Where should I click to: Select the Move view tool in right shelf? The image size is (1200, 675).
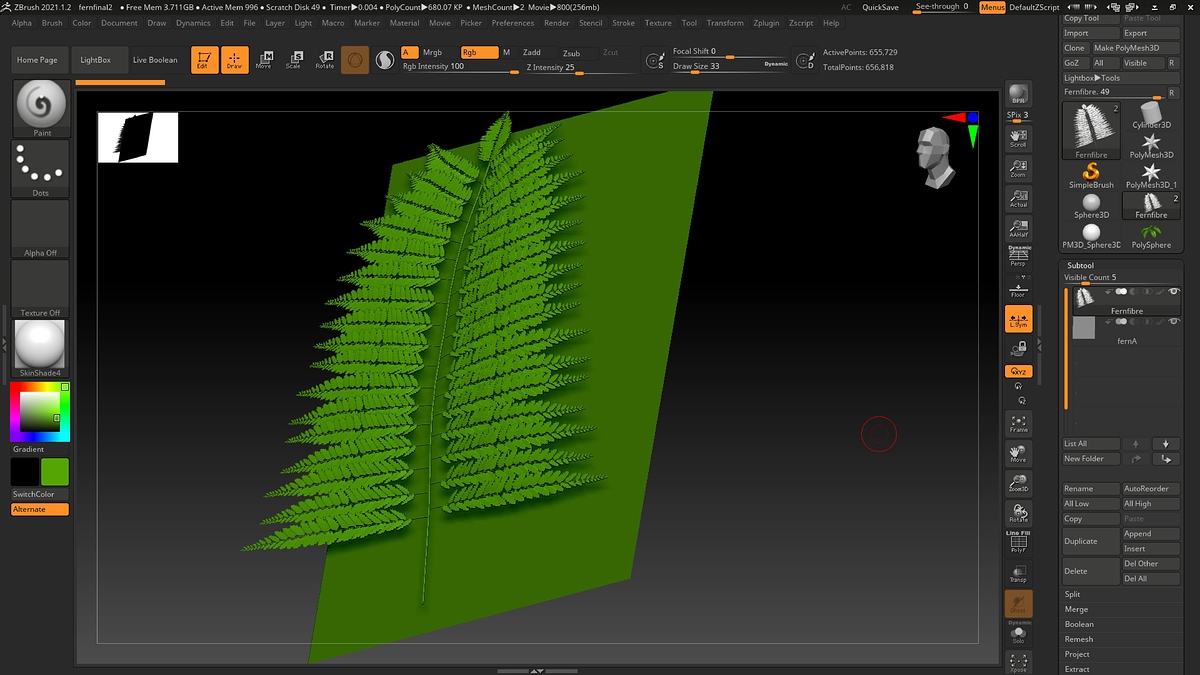(x=1018, y=453)
